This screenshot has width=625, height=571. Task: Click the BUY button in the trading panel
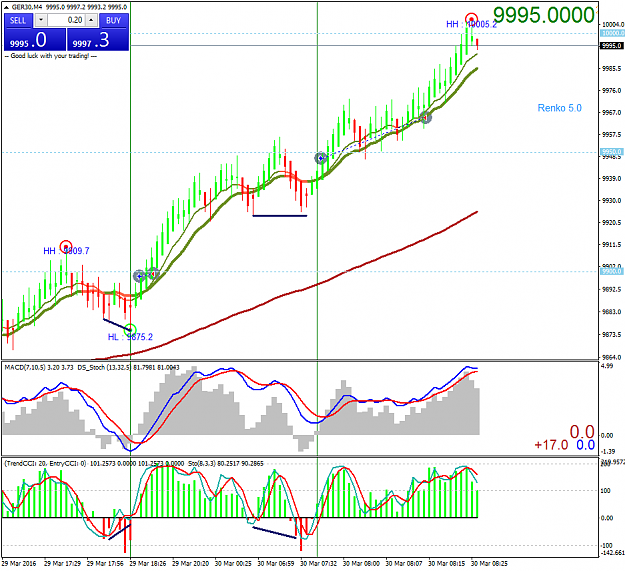(114, 20)
